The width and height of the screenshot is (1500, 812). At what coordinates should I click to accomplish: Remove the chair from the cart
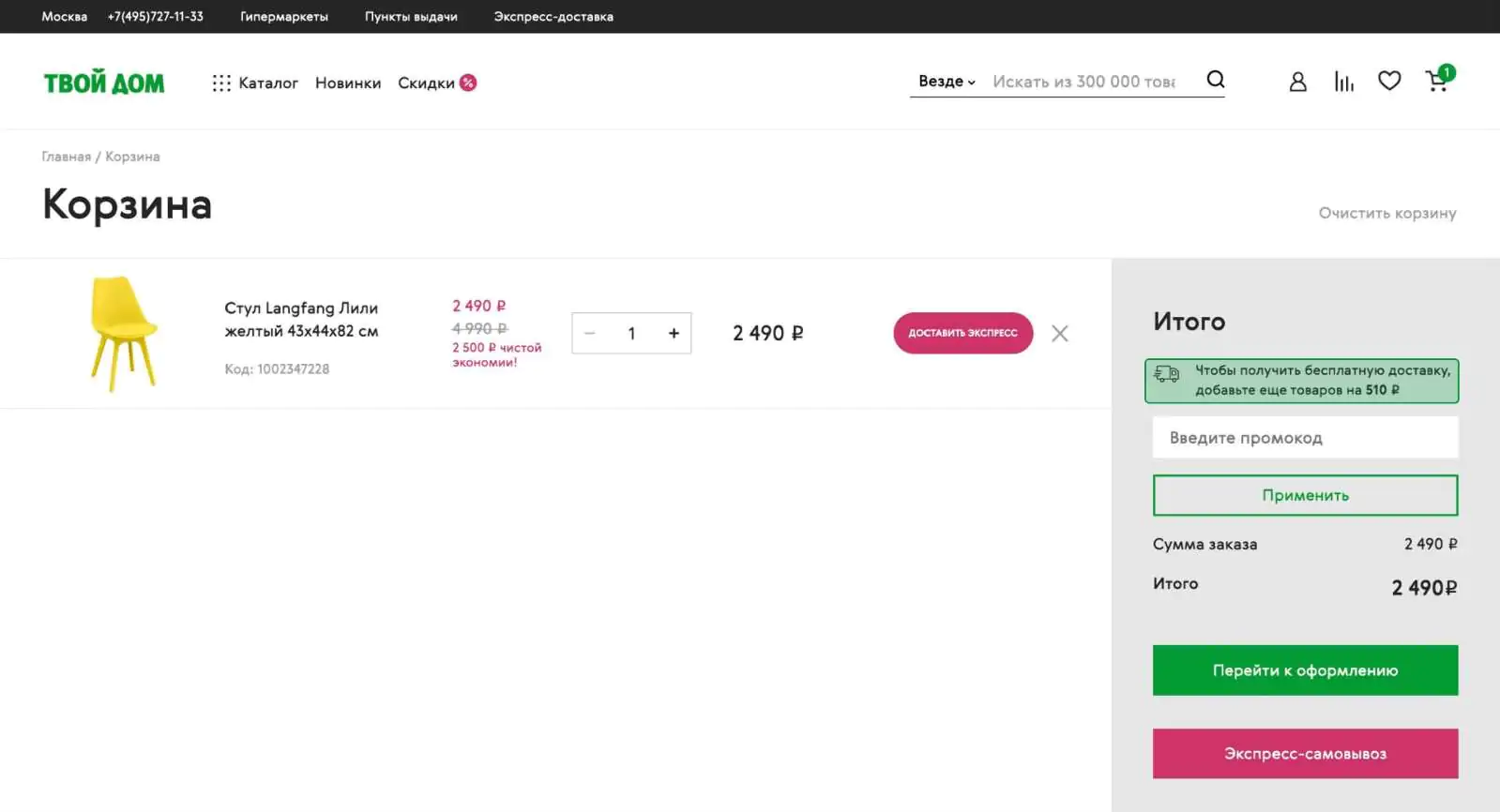point(1060,333)
